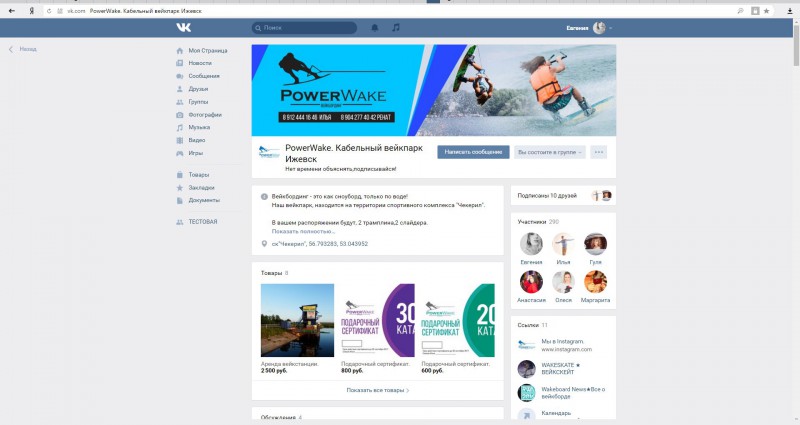Open the Мы в Instagram link
The height and width of the screenshot is (425, 800).
(562, 341)
